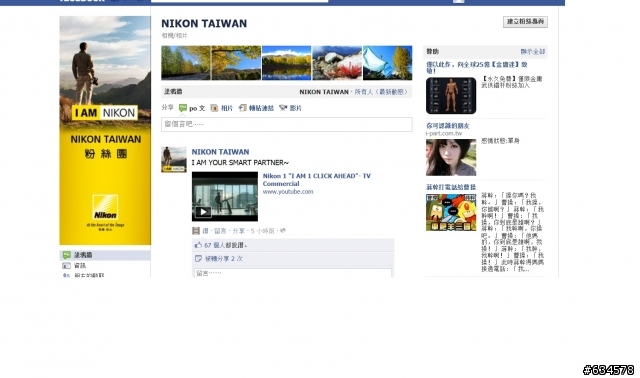The image size is (640, 378).
Task: Open the fifth photo with teal cloth and tree
Action: click(387, 62)
